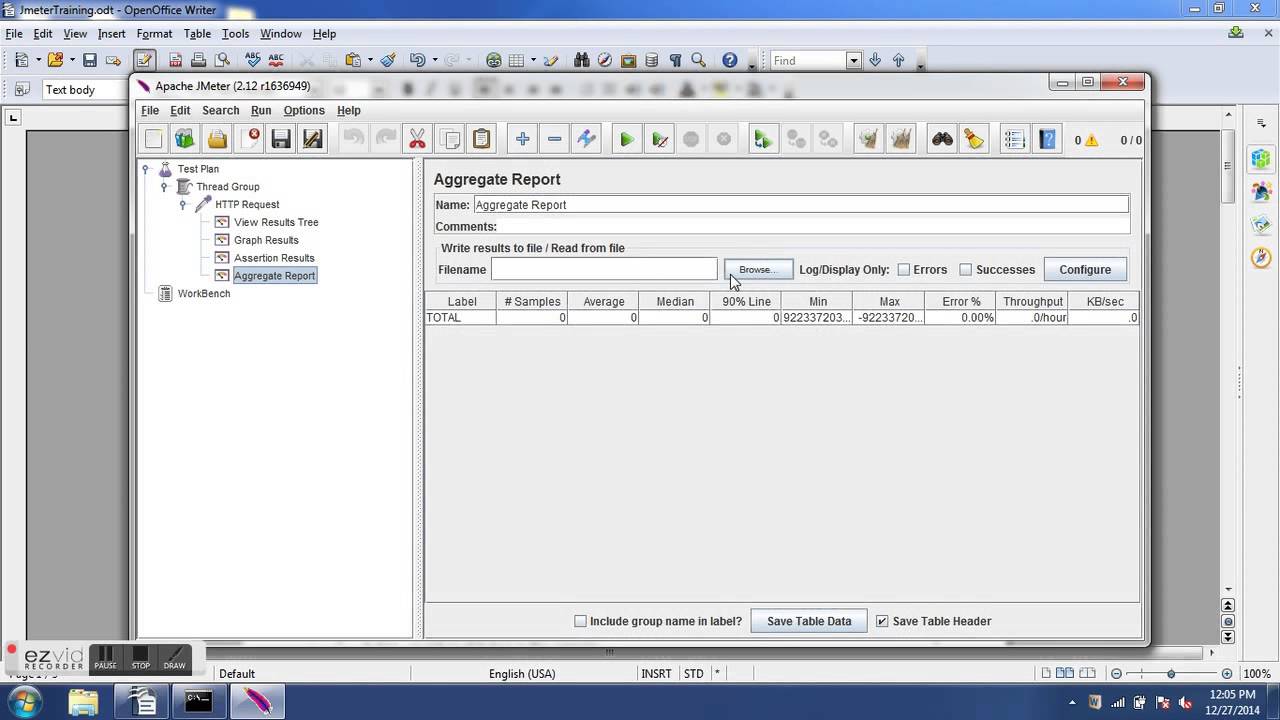
Task: Collapse the HTTP Request tree node
Action: coord(183,205)
